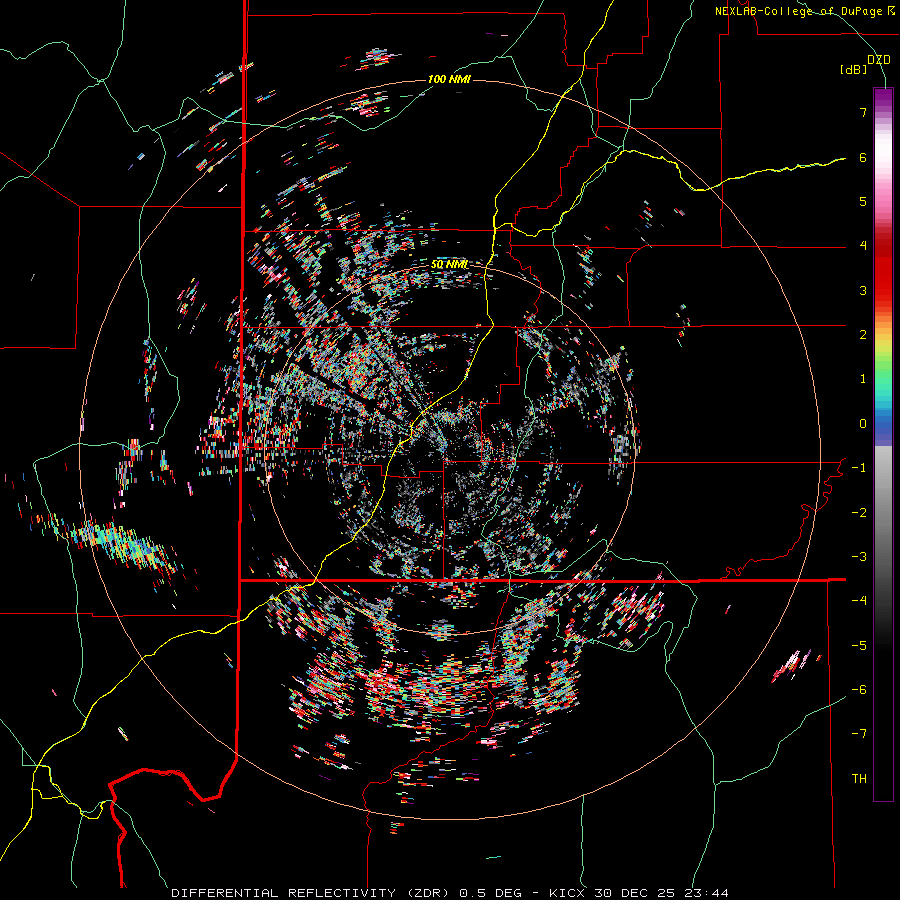Viewport: 900px width, 900px height.
Task: Select the 5 value on the color scale
Action: pos(863,201)
